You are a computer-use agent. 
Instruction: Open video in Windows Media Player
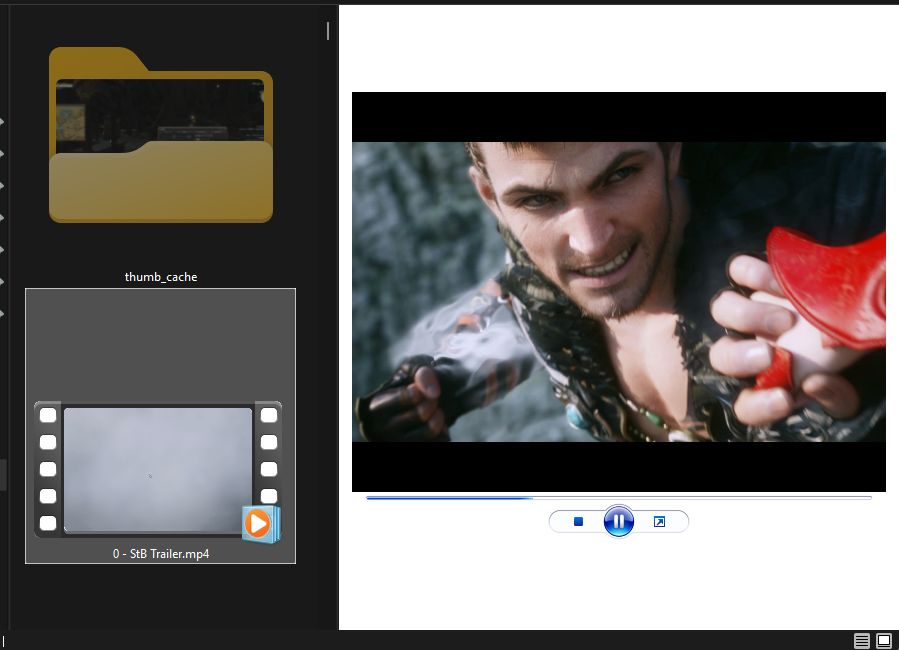click(x=659, y=522)
